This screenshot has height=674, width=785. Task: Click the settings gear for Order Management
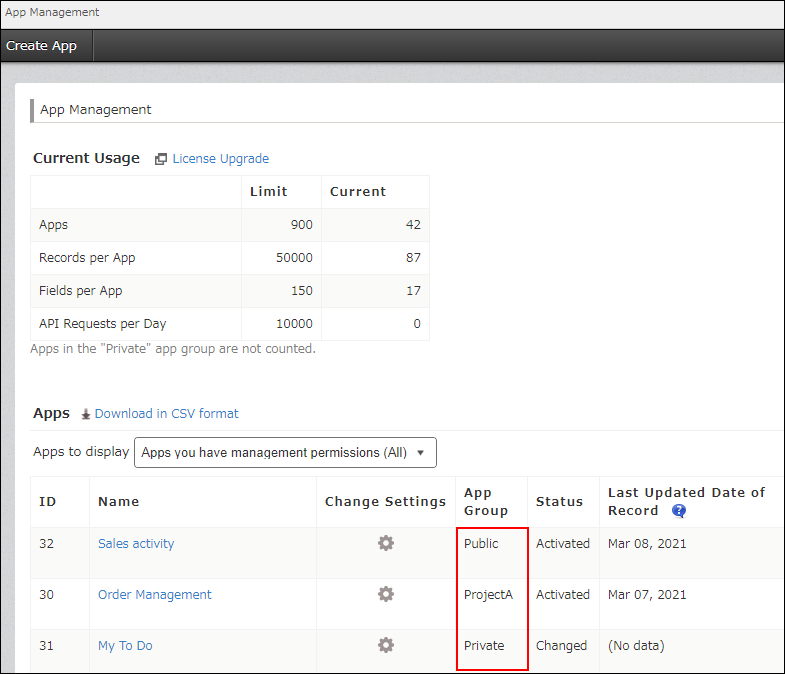tap(386, 594)
